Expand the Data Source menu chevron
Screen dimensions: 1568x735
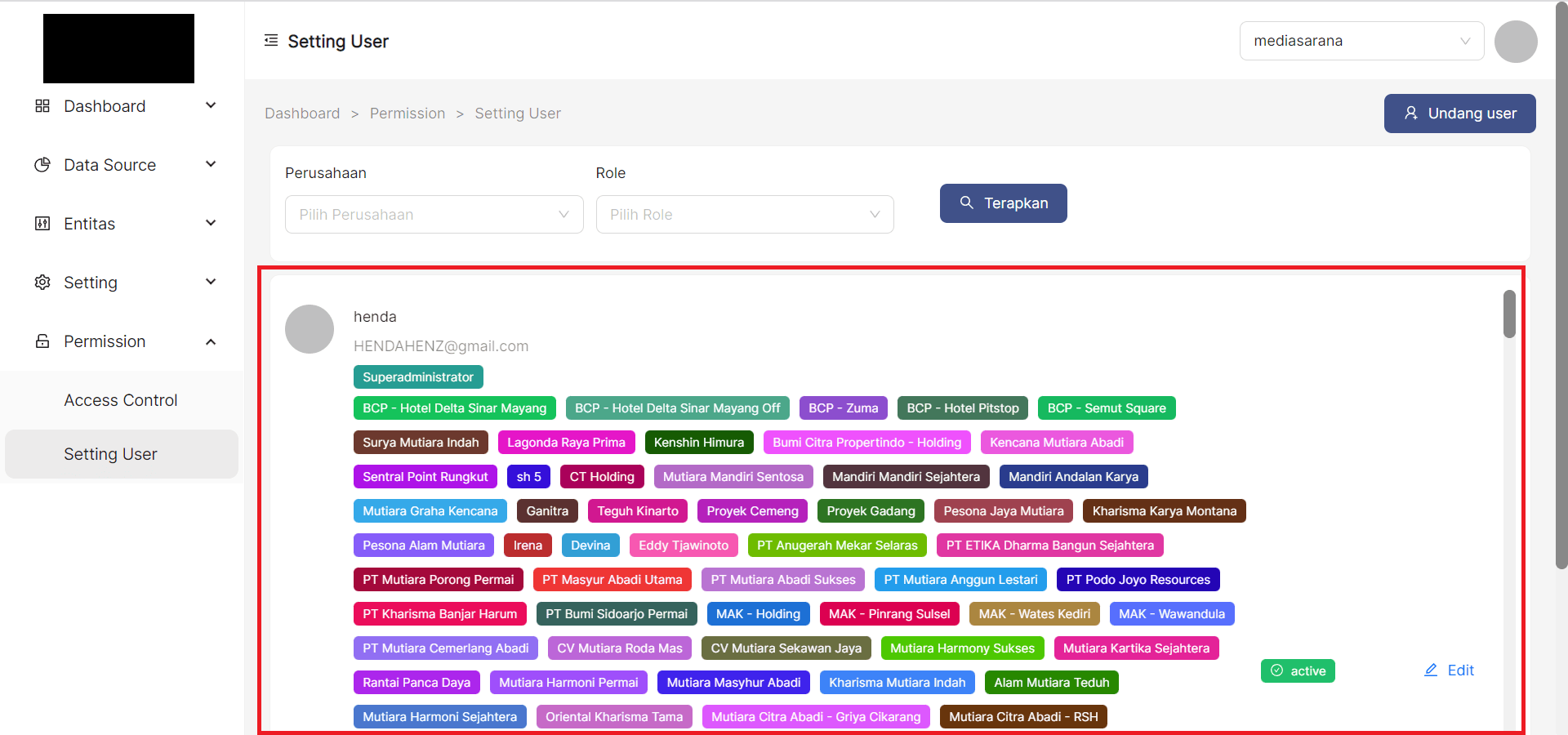(211, 165)
